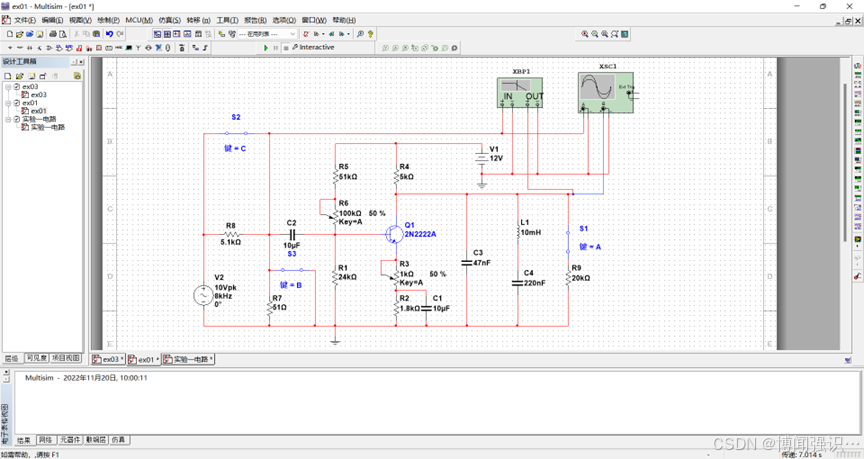The width and height of the screenshot is (864, 459).
Task: Select the multimeter instrument in right toolbar
Action: (857, 66)
